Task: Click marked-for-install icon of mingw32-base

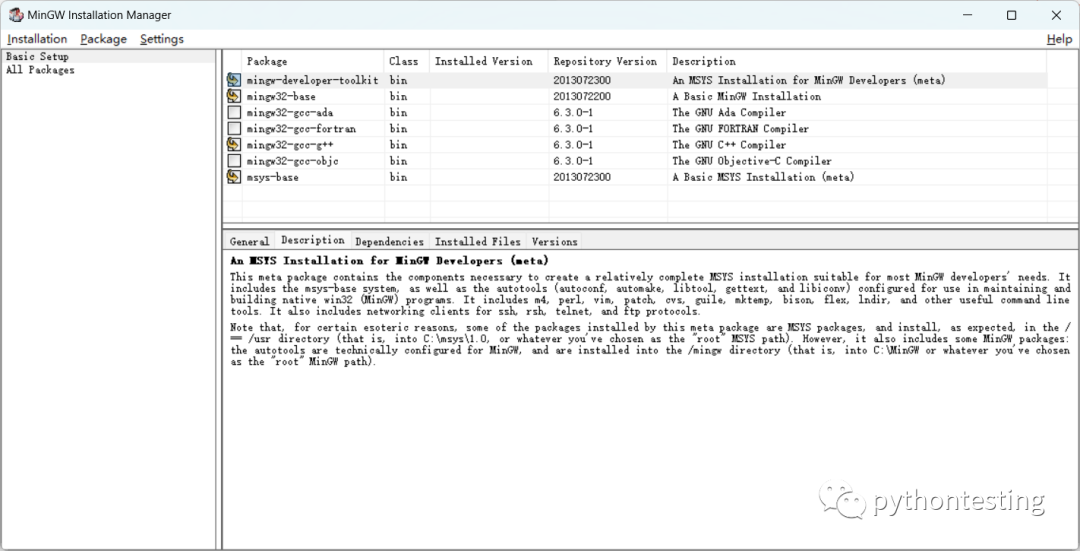Action: pos(234,96)
